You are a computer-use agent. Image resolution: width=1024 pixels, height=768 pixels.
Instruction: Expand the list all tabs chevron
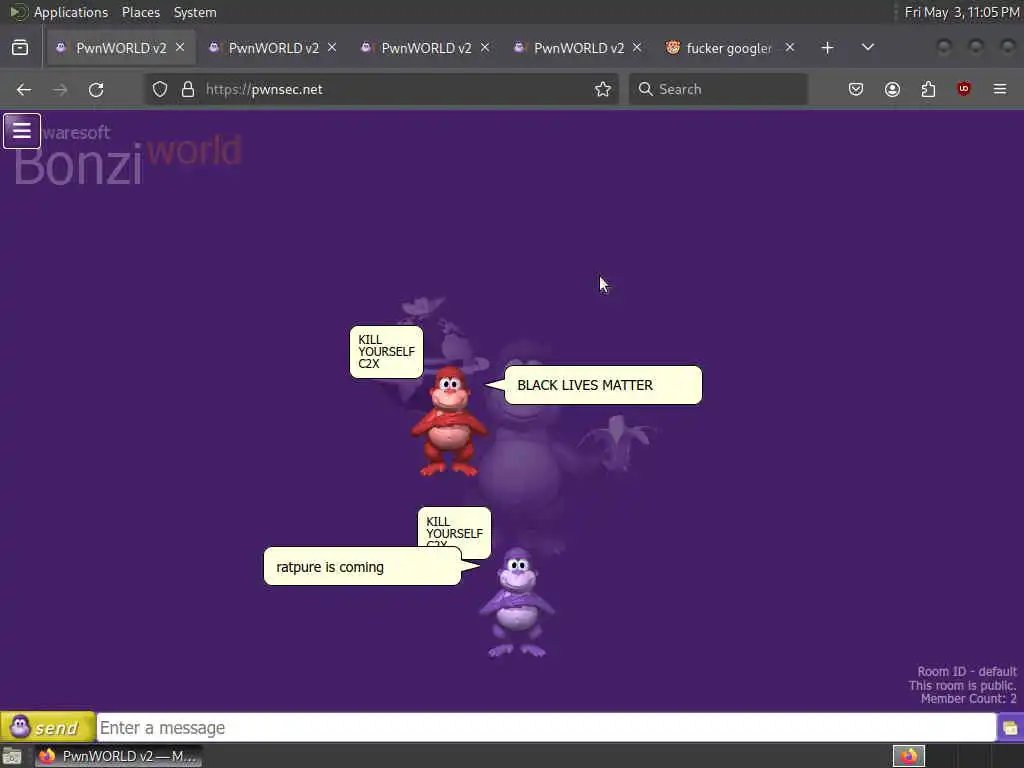click(x=868, y=47)
